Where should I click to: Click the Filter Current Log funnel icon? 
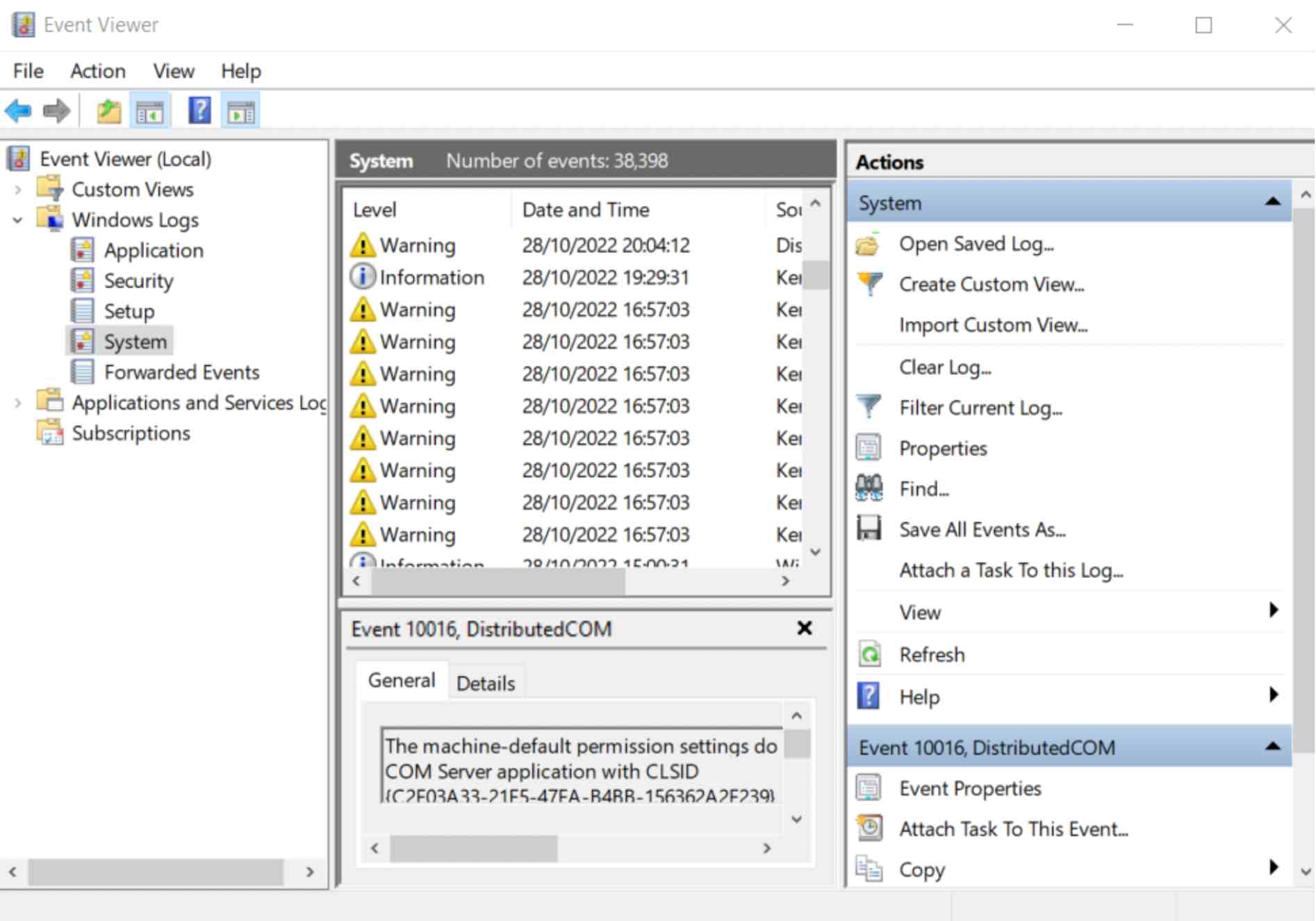point(869,407)
